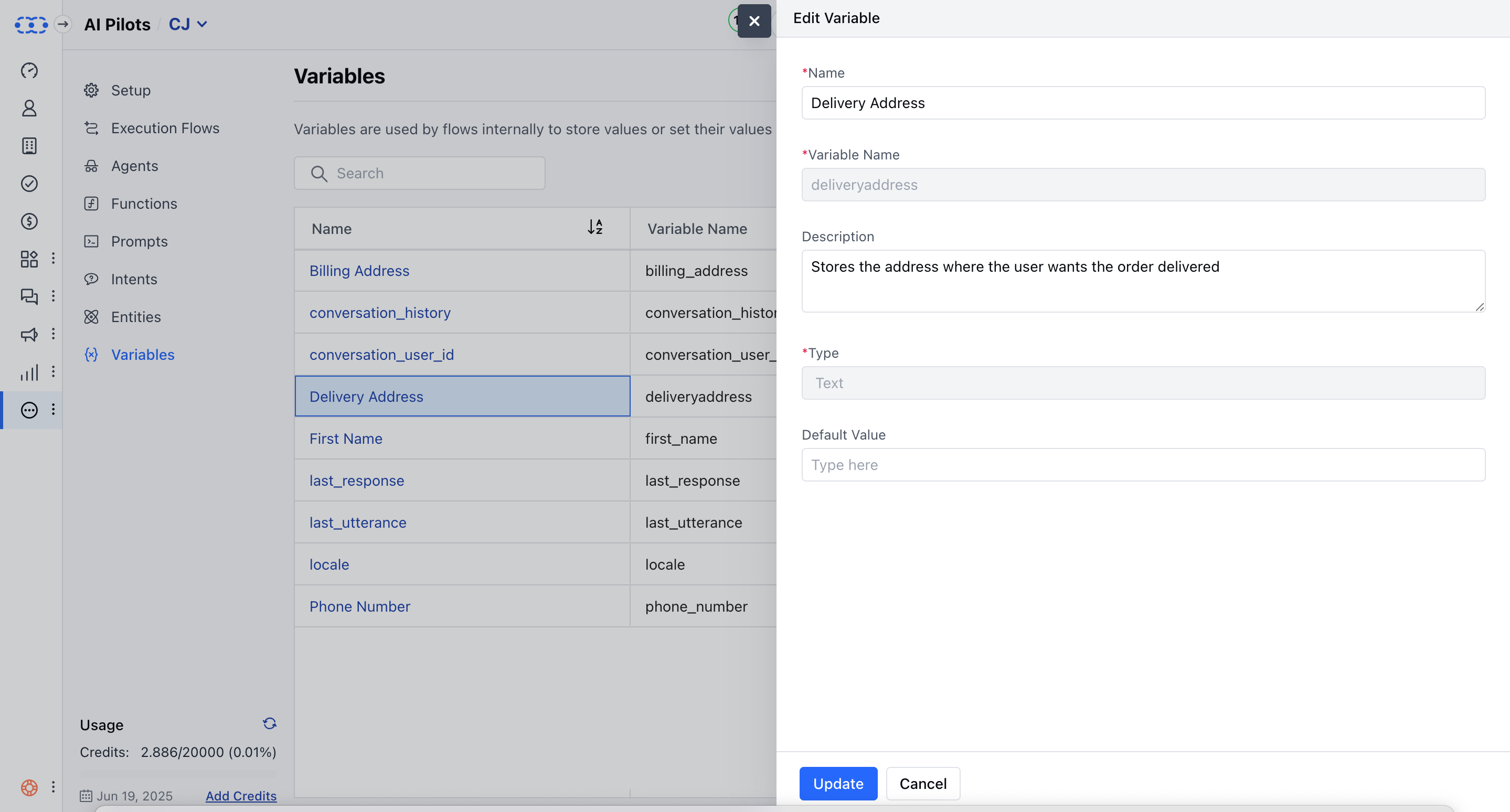Viewport: 1510px width, 812px height.
Task: Refresh usage with the reload icon
Action: pos(270,723)
